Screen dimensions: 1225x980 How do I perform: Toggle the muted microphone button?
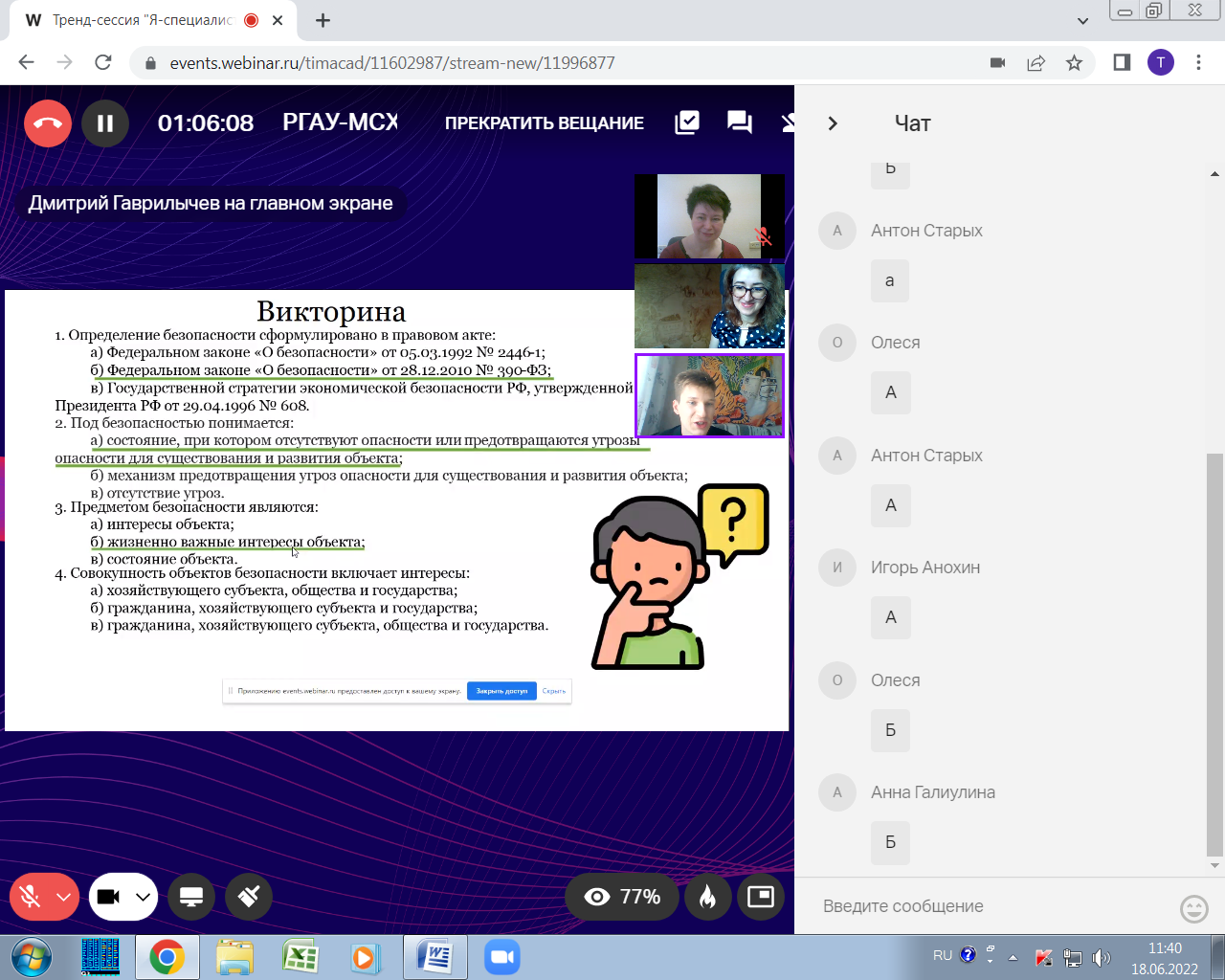pyautogui.click(x=31, y=897)
